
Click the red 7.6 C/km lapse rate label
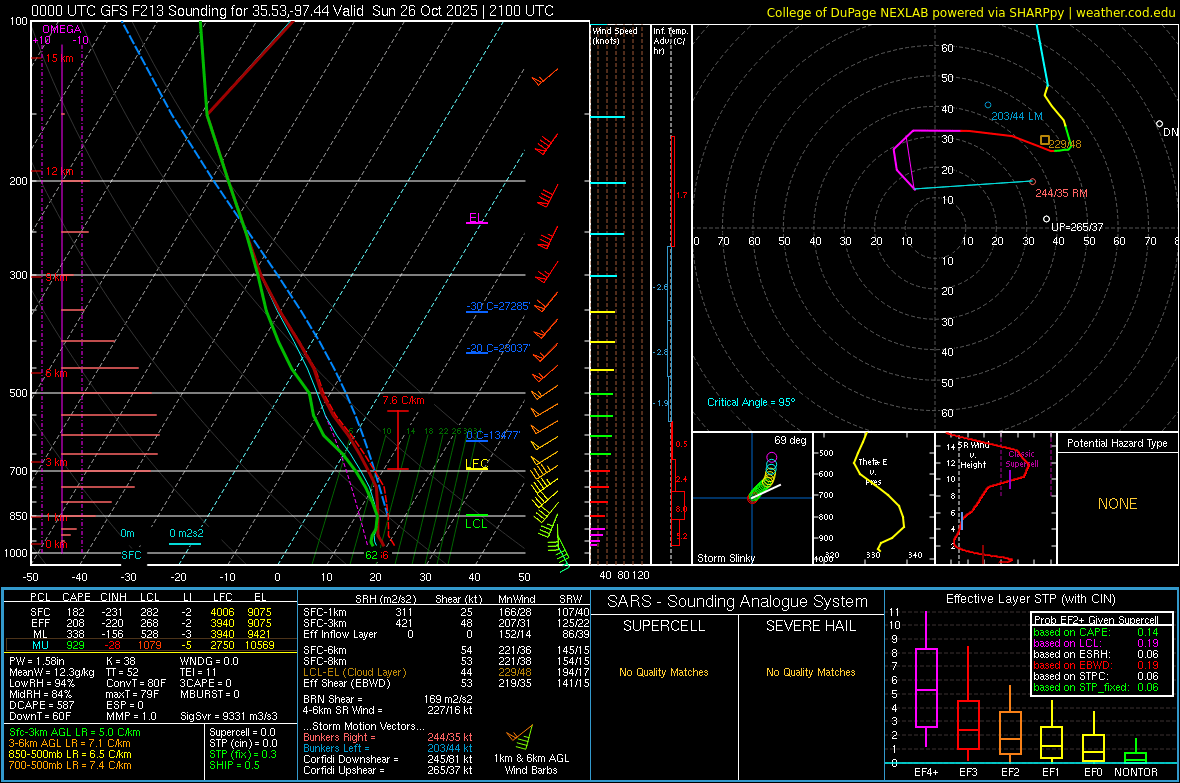403,401
